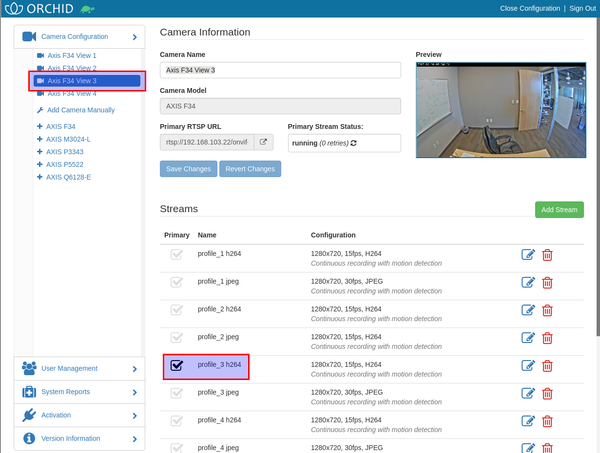The height and width of the screenshot is (453, 600).
Task: Click the Activation plug icon
Action: [x=29, y=415]
